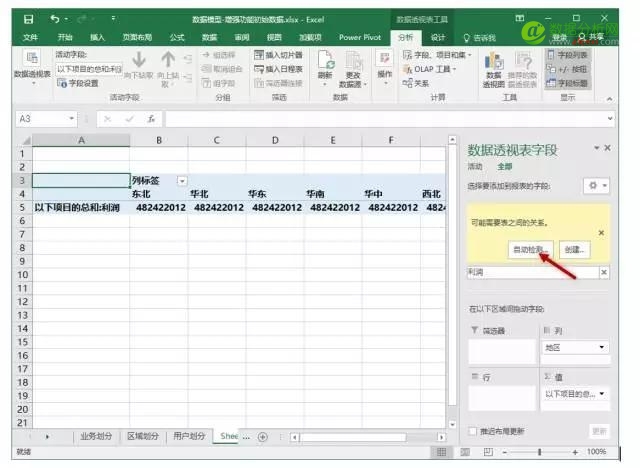
Task: Click the 共享 share button
Action: point(592,38)
